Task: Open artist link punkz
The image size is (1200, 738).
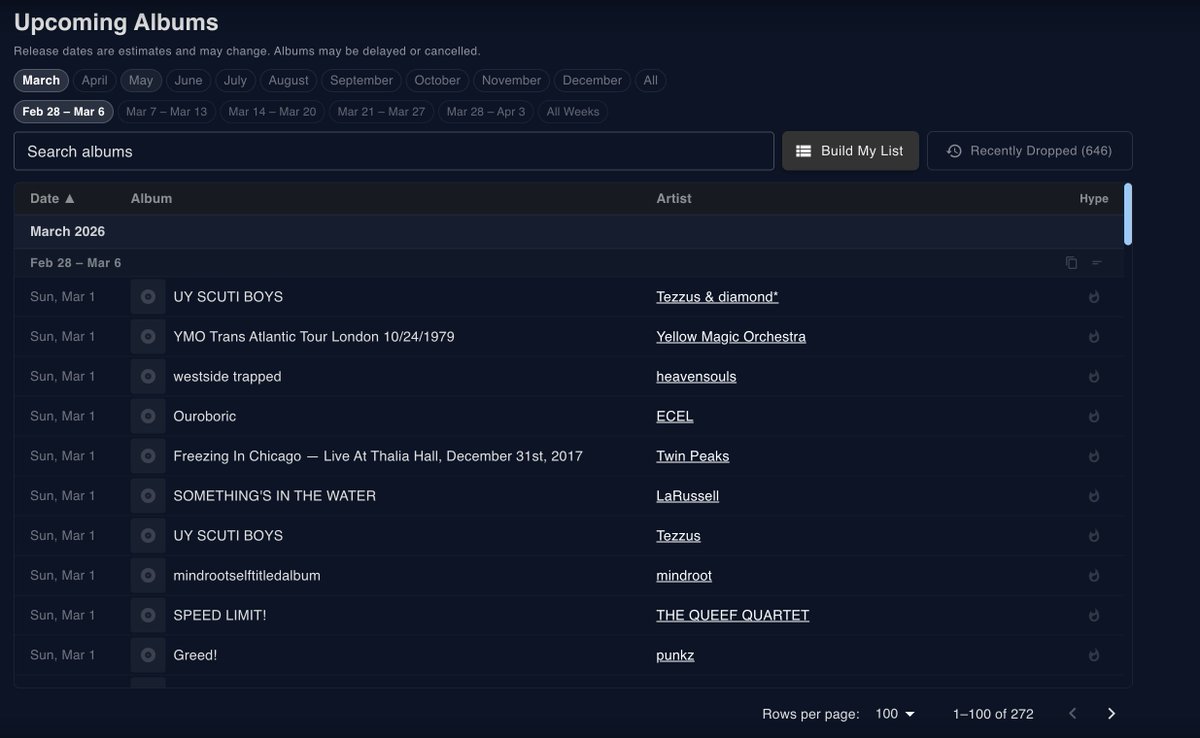Action: (x=675, y=655)
